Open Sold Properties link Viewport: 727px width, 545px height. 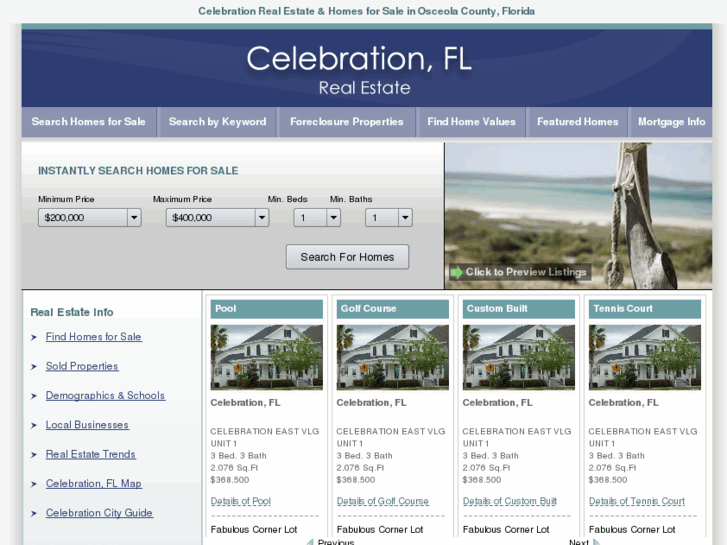point(82,366)
